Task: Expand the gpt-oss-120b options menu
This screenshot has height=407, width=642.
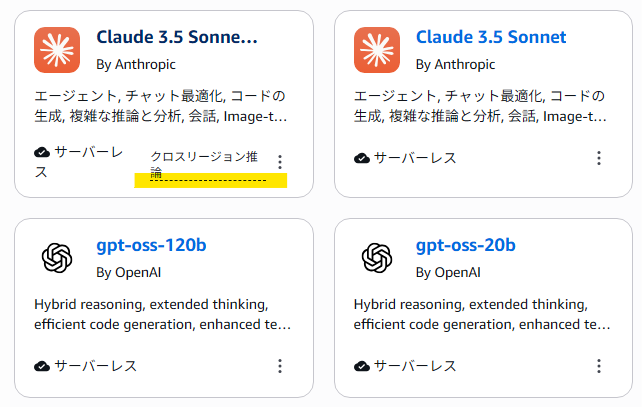Action: [x=280, y=366]
